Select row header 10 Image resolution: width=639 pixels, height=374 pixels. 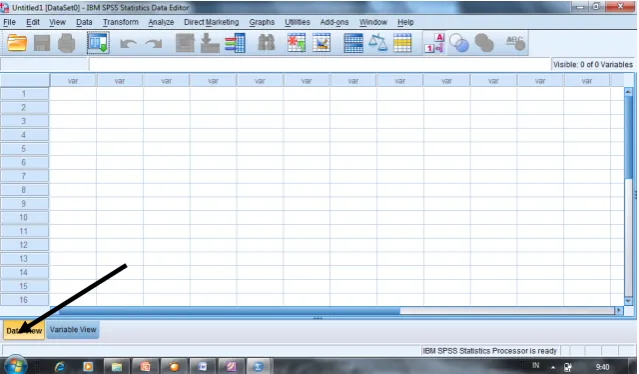[x=24, y=217]
